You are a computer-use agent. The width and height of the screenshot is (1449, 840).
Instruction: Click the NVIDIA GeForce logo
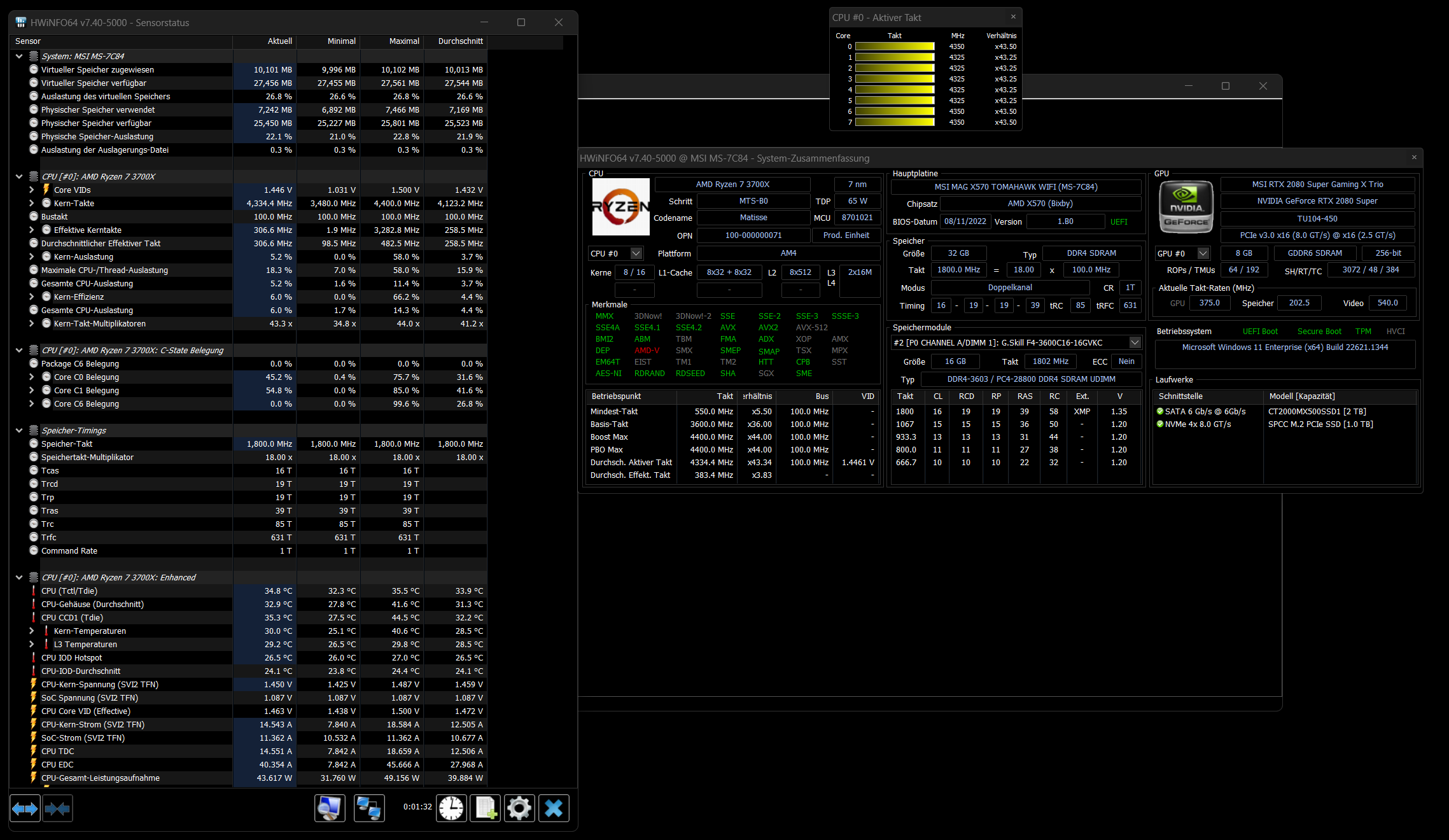tap(1186, 207)
